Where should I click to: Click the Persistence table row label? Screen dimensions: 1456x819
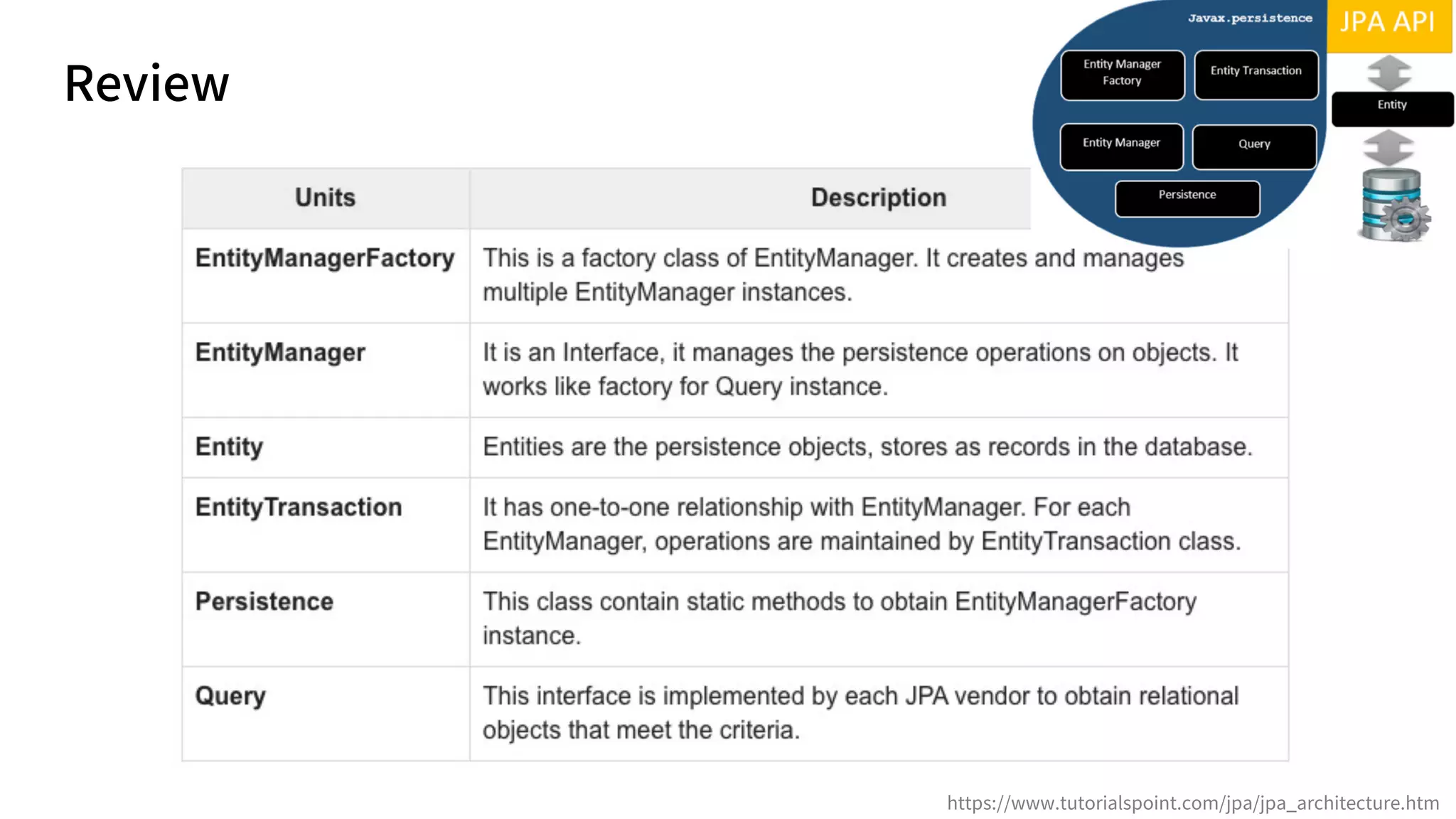point(264,601)
